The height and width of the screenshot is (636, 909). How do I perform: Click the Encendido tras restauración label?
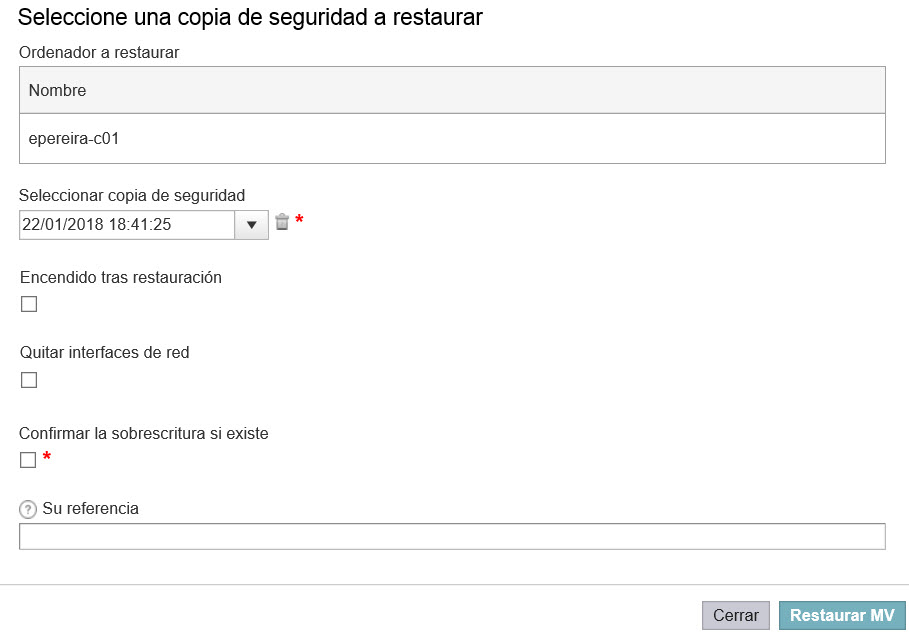coord(121,277)
